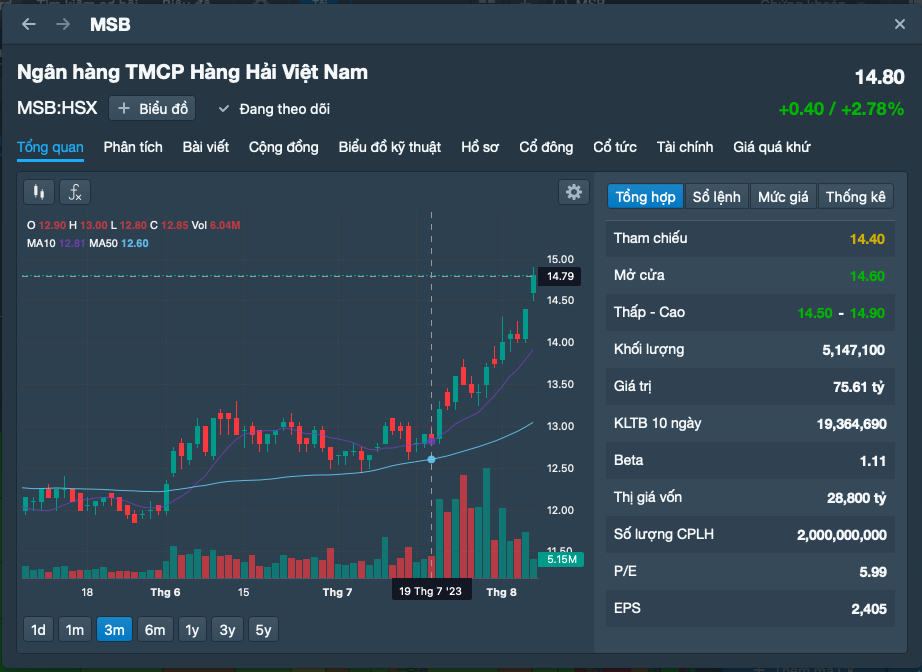Open the Hồ sơ tab
Screen dimensions: 922x672
[480, 147]
